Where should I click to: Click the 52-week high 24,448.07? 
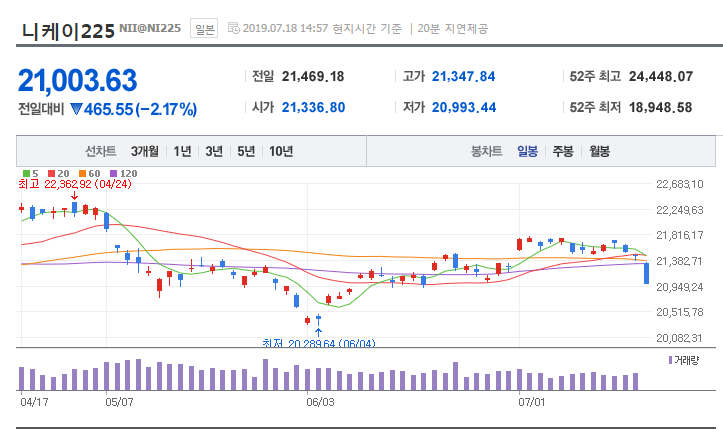click(x=661, y=77)
